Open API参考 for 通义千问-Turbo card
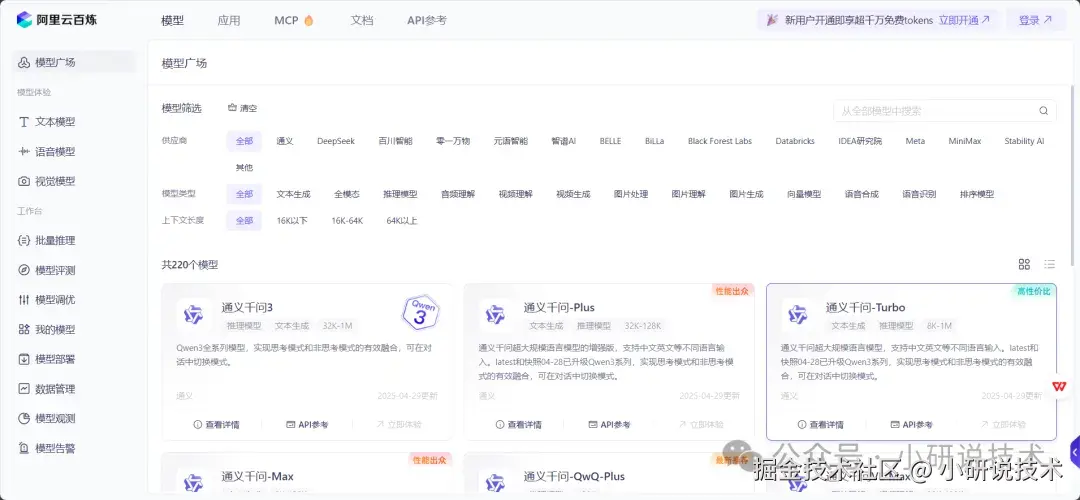This screenshot has width=1080, height=500. pyautogui.click(x=911, y=424)
